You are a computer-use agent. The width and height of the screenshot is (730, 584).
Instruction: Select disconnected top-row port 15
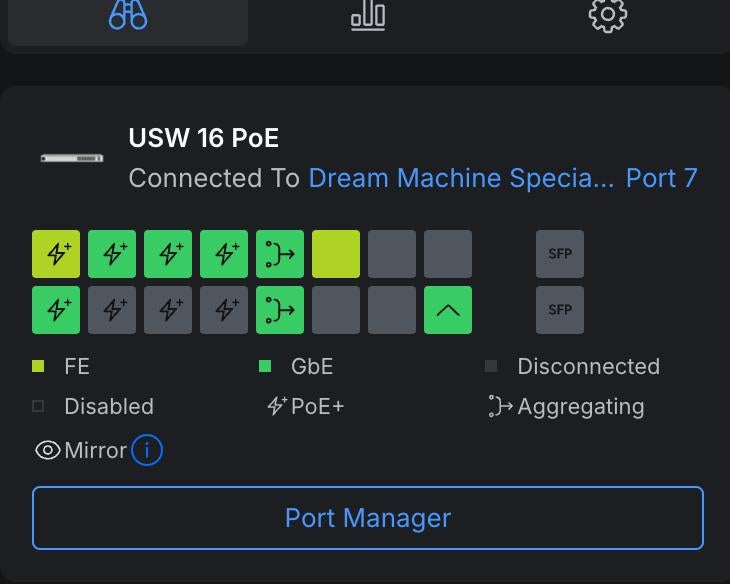[x=448, y=254]
